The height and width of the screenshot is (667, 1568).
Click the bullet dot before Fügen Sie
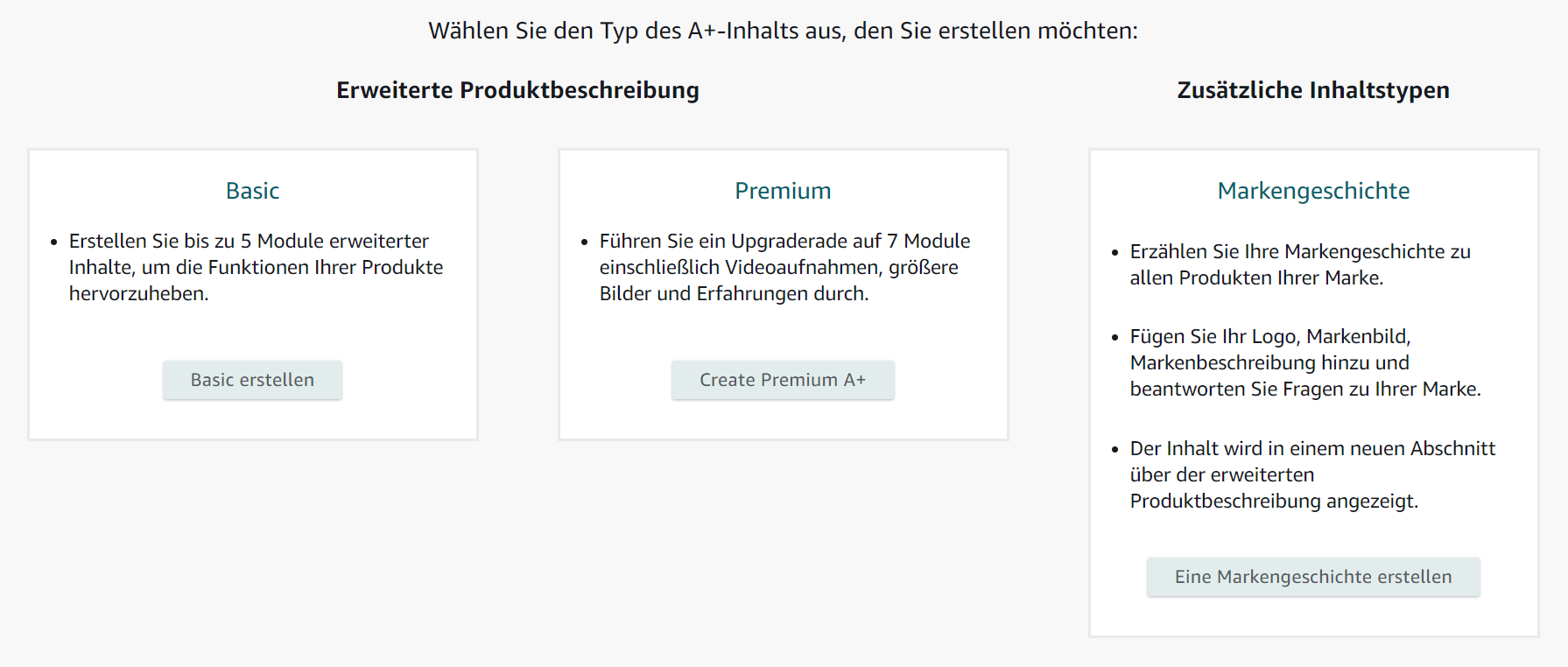pos(1115,337)
